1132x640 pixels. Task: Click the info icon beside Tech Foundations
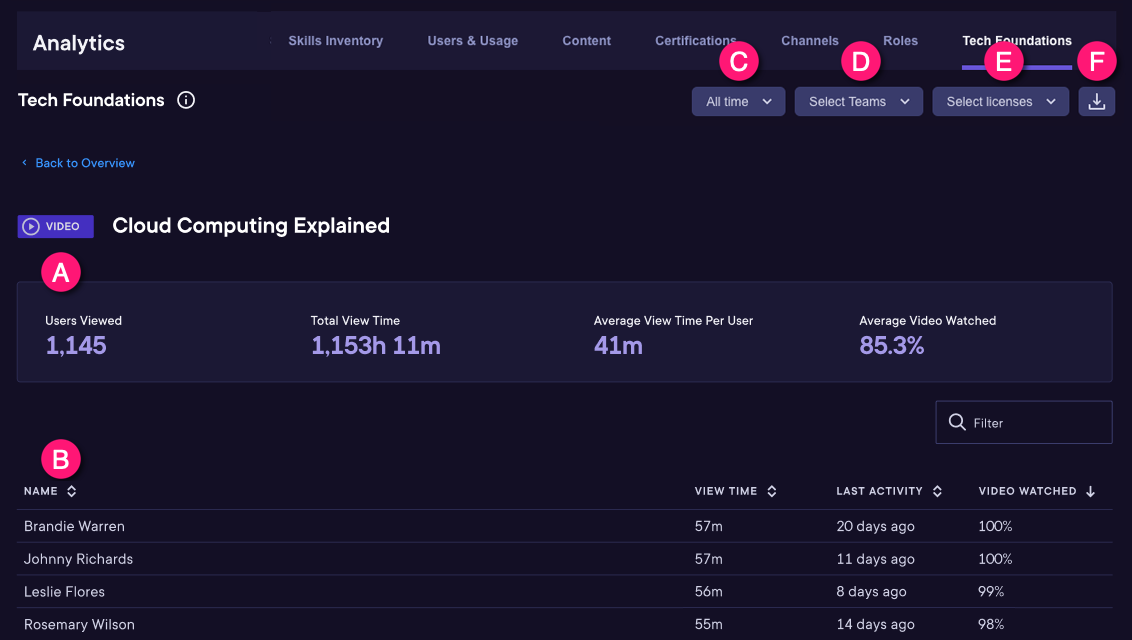tap(185, 100)
